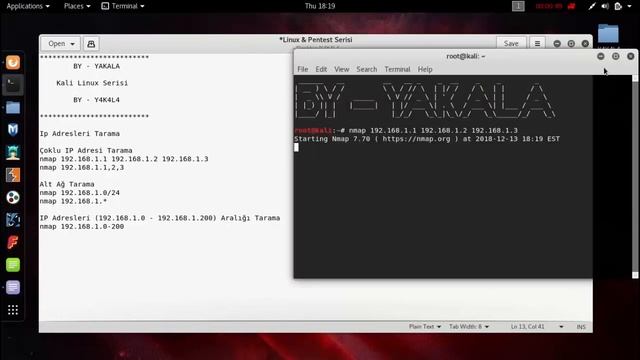Toggle INS insert mode in status bar

[x=581, y=327]
